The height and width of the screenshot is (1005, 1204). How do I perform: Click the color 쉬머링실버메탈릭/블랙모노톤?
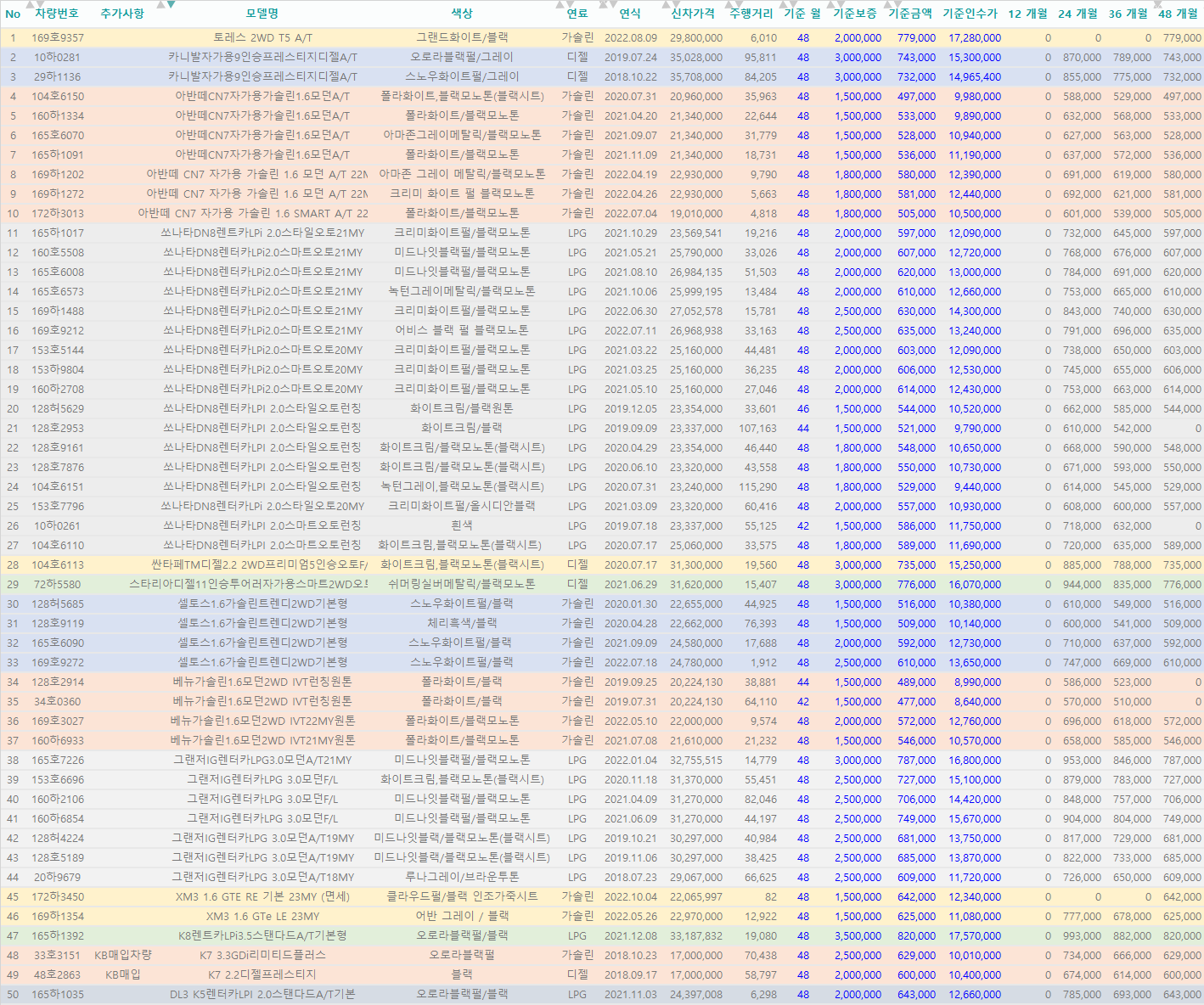pos(462,585)
